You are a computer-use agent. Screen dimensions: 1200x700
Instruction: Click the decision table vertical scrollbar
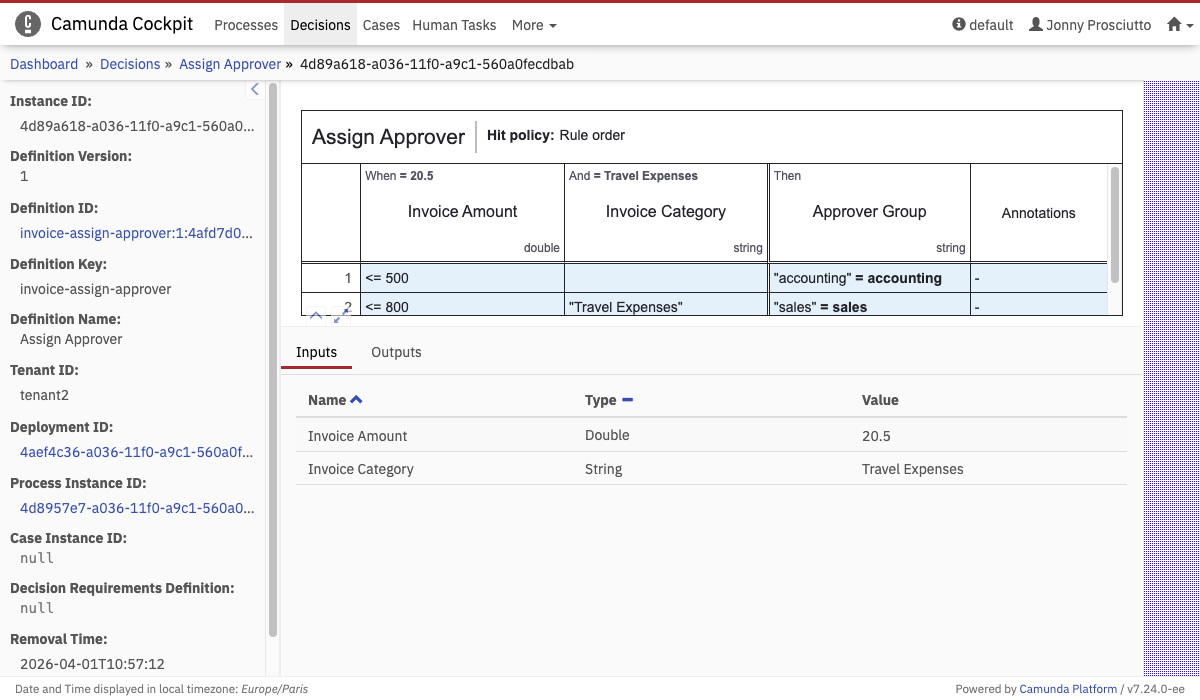pyautogui.click(x=1115, y=225)
